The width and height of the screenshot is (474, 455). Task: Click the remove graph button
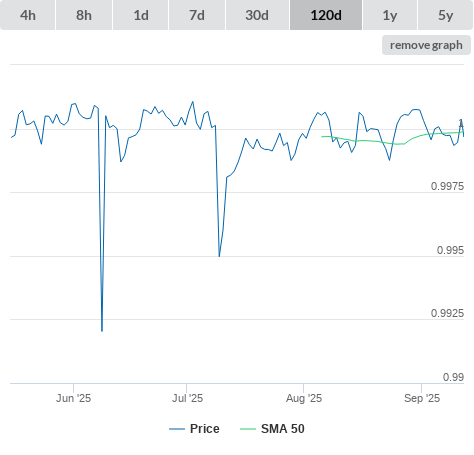tap(426, 45)
